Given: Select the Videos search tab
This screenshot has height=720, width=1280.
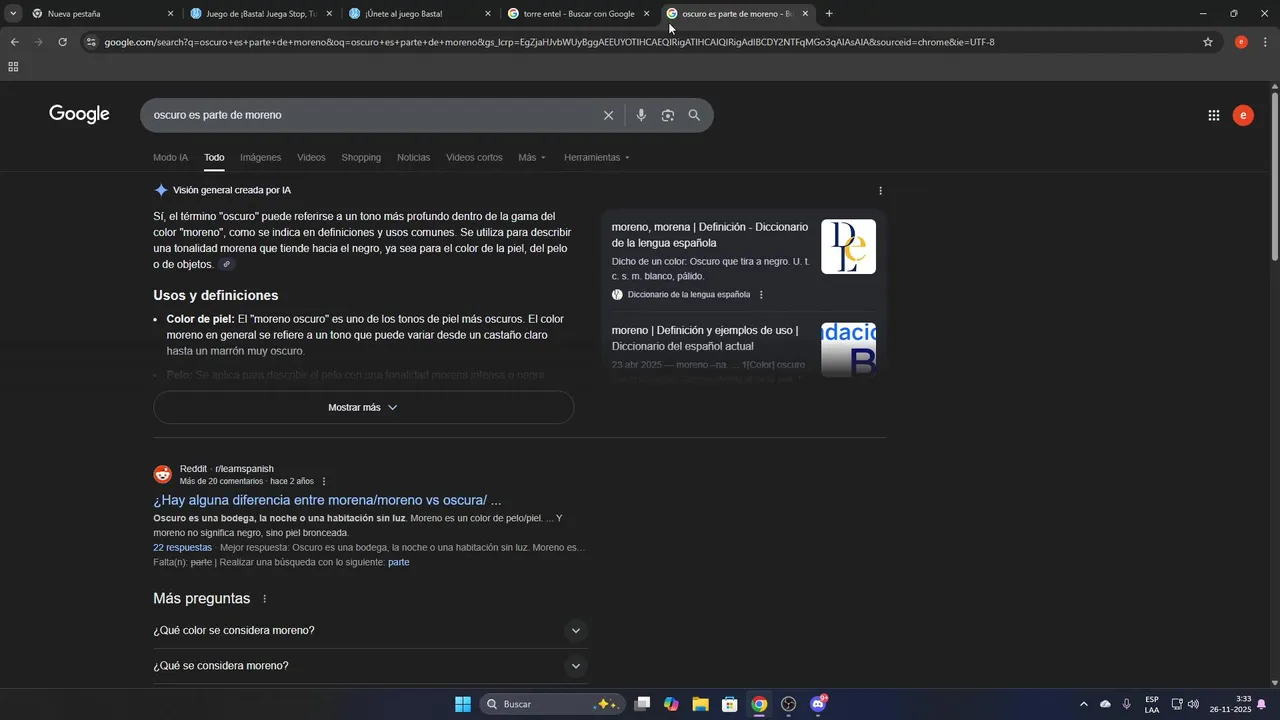Looking at the screenshot, I should coord(311,157).
